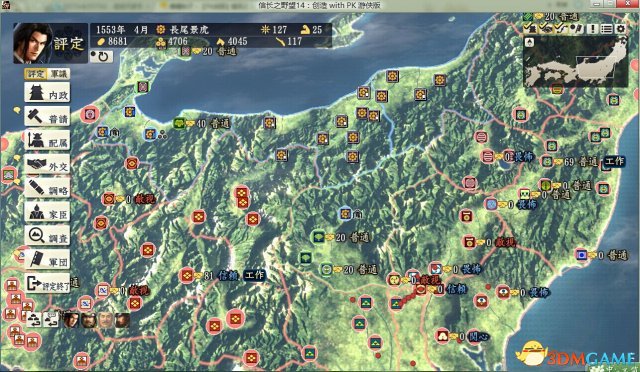Toggle the road display checkbox above minimap
The height and width of the screenshot is (372, 640).
click(x=561, y=28)
